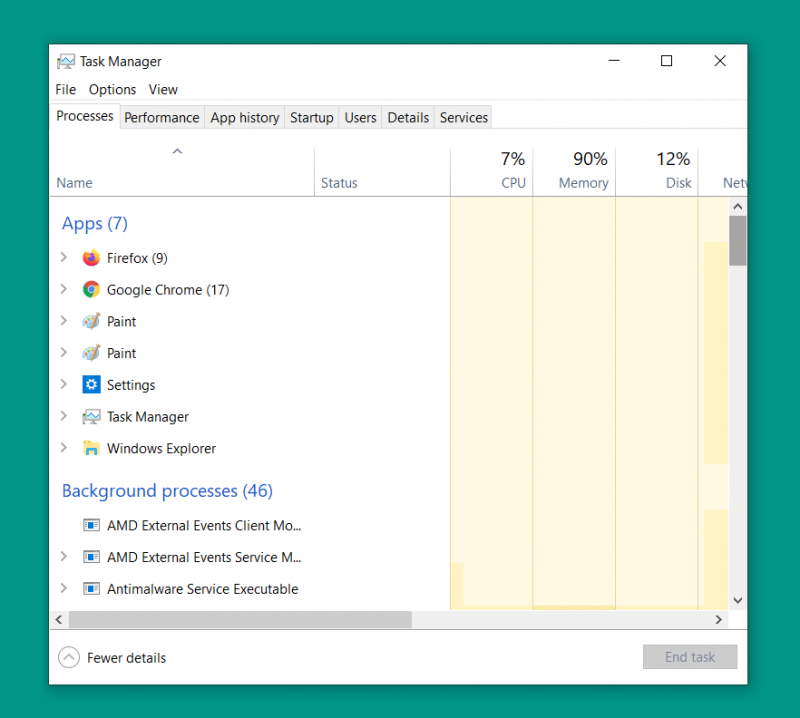The image size is (800, 718).
Task: Click the Antimalware Service Executable icon
Action: coord(91,589)
